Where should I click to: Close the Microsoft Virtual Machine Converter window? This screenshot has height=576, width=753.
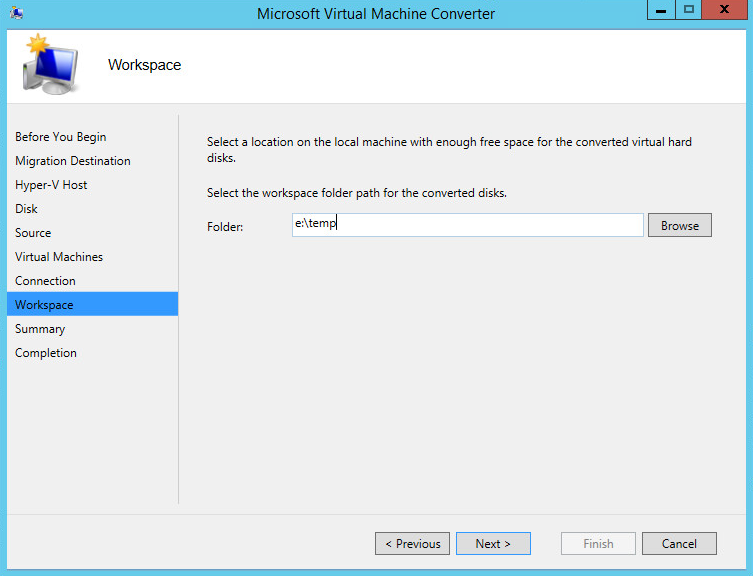724,10
